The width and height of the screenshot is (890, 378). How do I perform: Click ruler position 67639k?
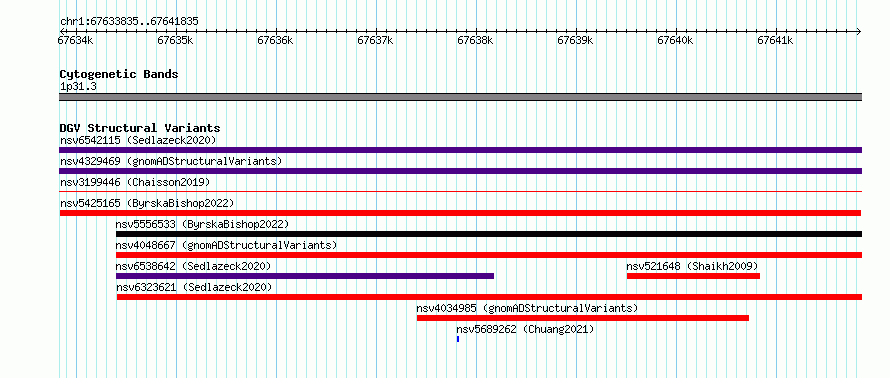tap(576, 40)
